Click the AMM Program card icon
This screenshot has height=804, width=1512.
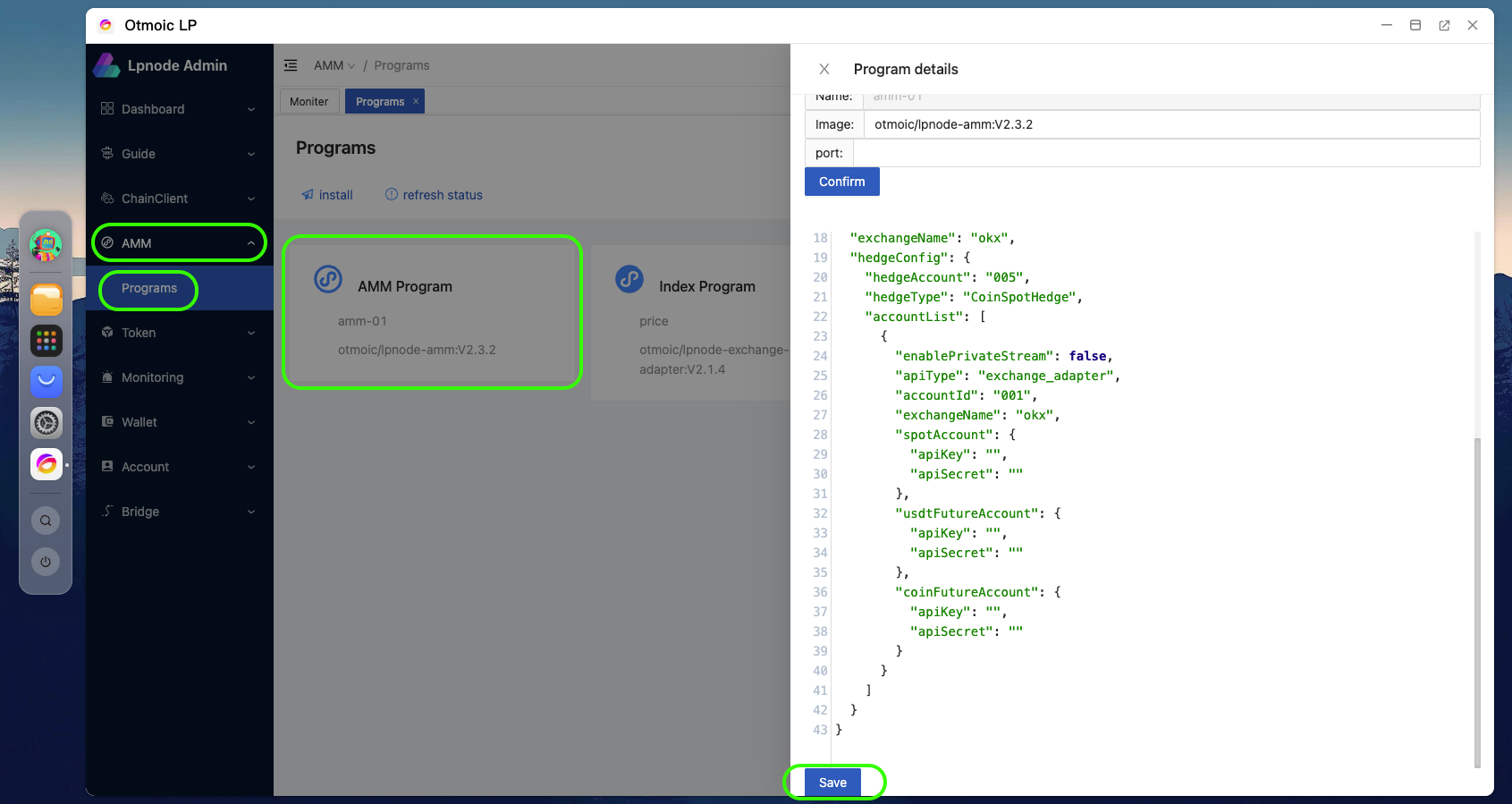tap(328, 279)
